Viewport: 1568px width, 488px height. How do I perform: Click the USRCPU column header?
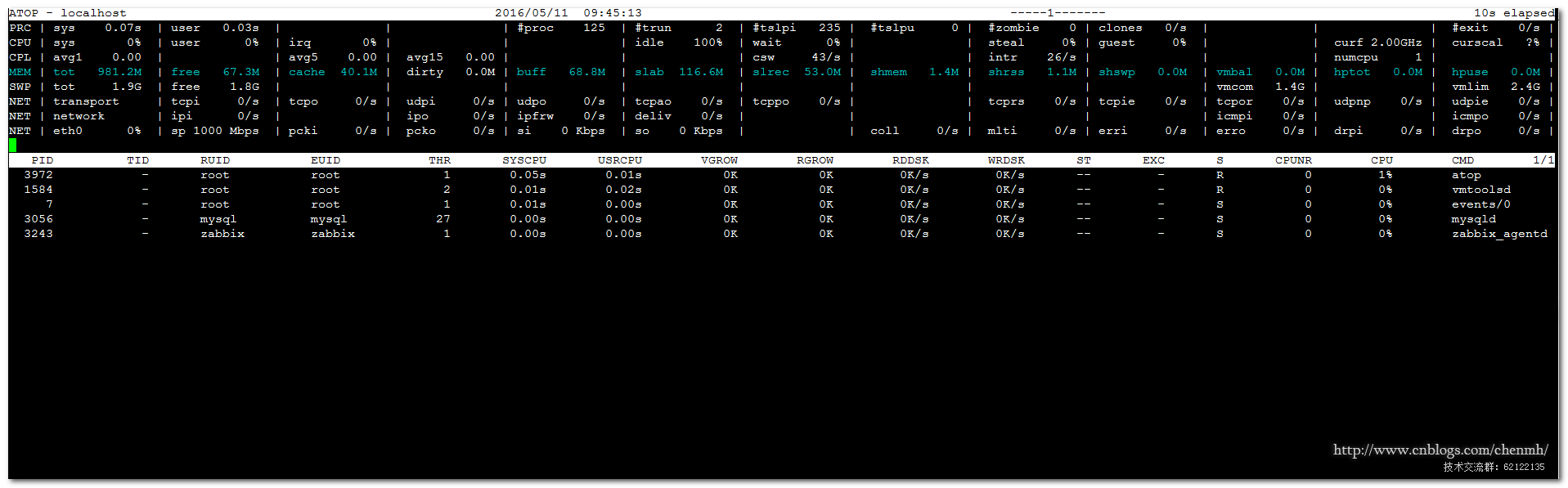tap(620, 160)
